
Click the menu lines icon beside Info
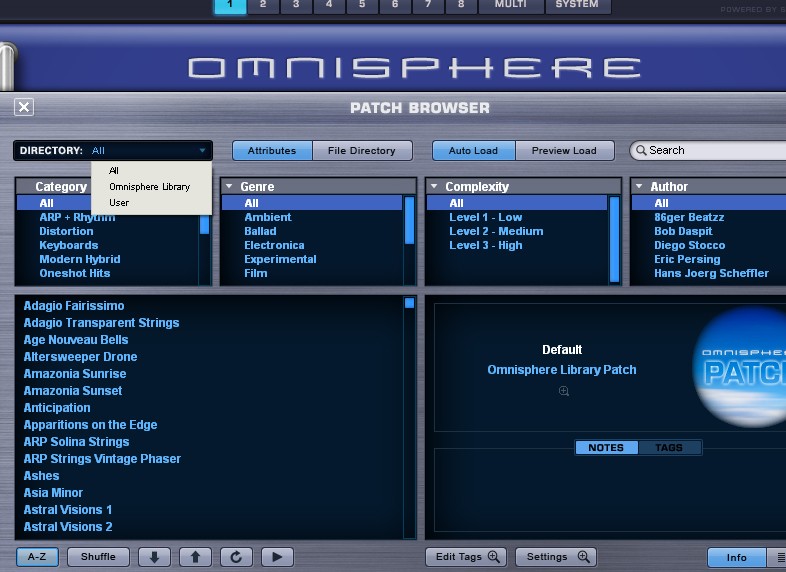pos(780,557)
